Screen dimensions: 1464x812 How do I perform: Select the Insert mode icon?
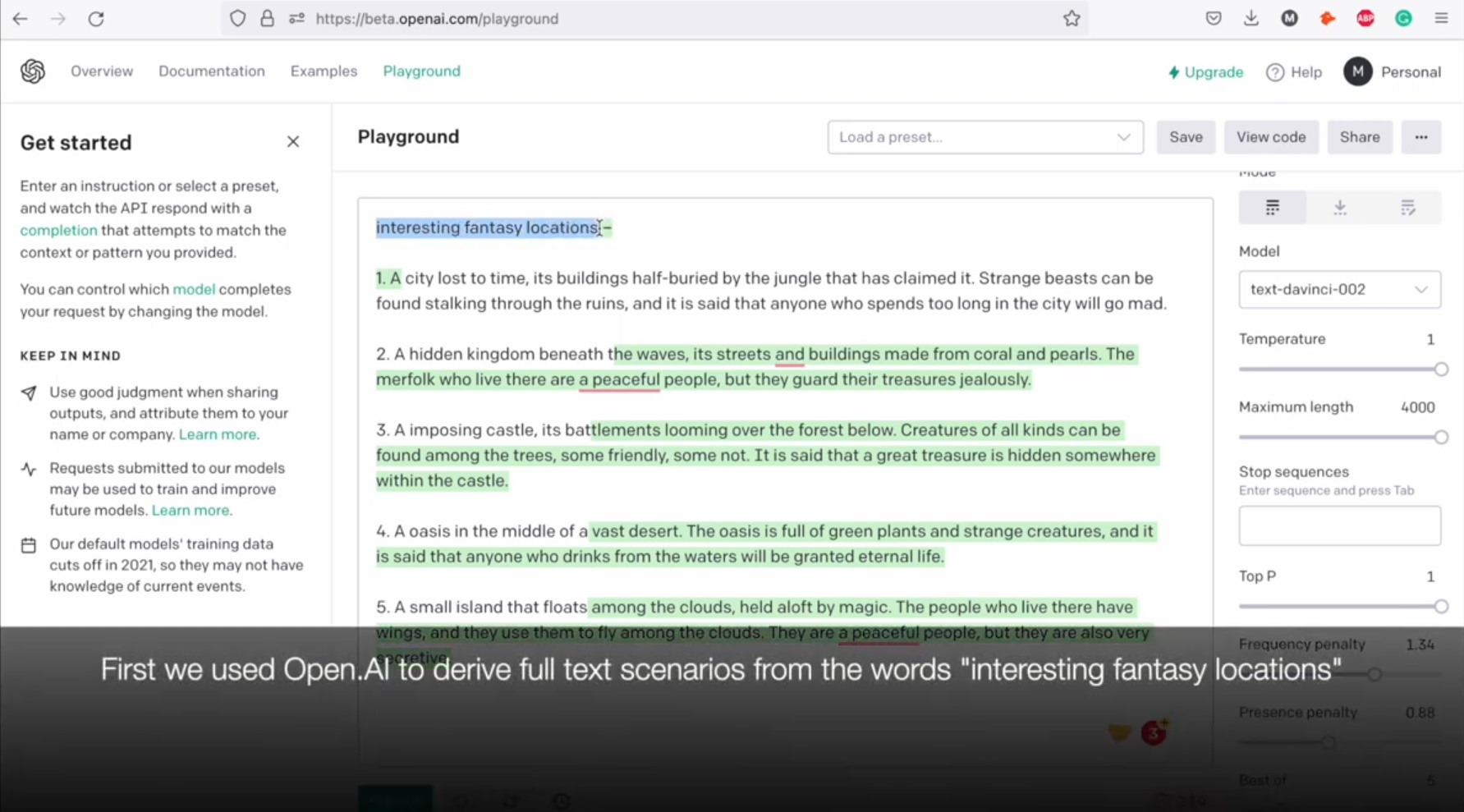1340,208
